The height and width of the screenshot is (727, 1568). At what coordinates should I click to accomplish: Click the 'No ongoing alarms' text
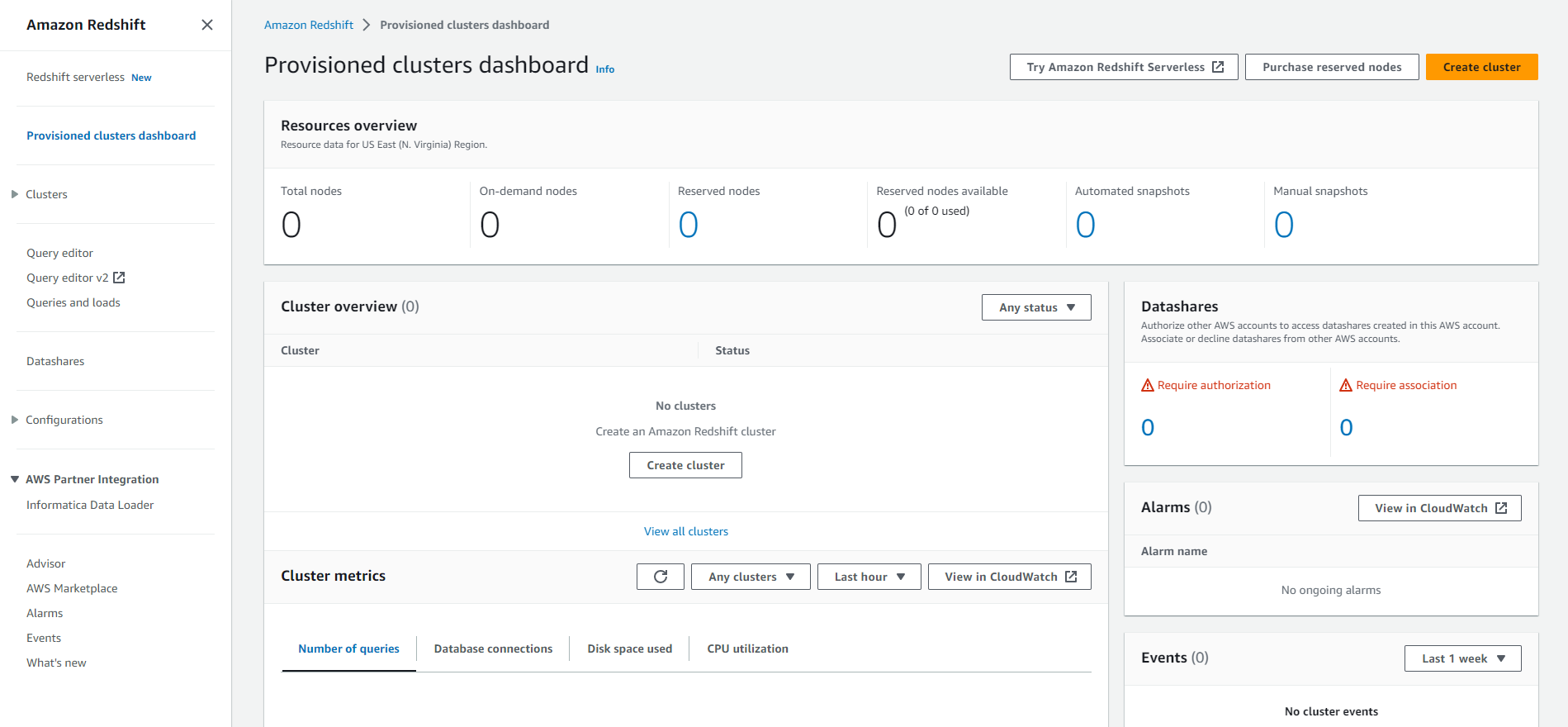pyautogui.click(x=1331, y=590)
